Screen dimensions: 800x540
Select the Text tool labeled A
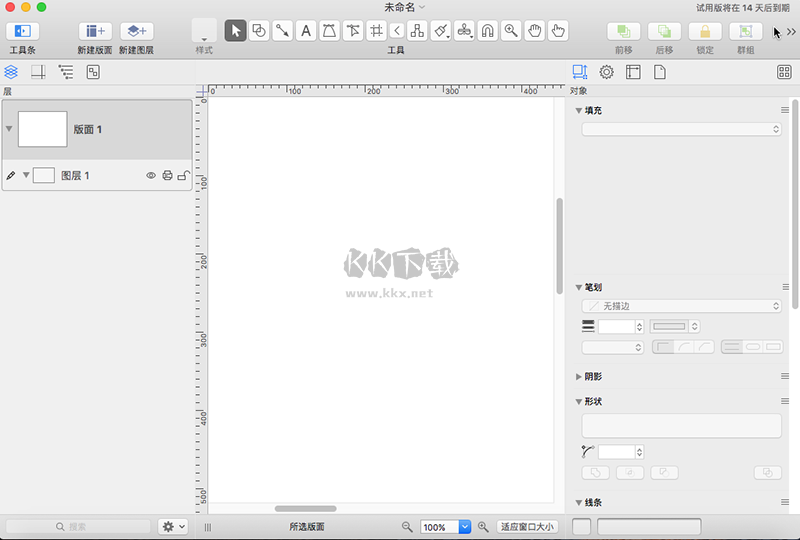(306, 31)
